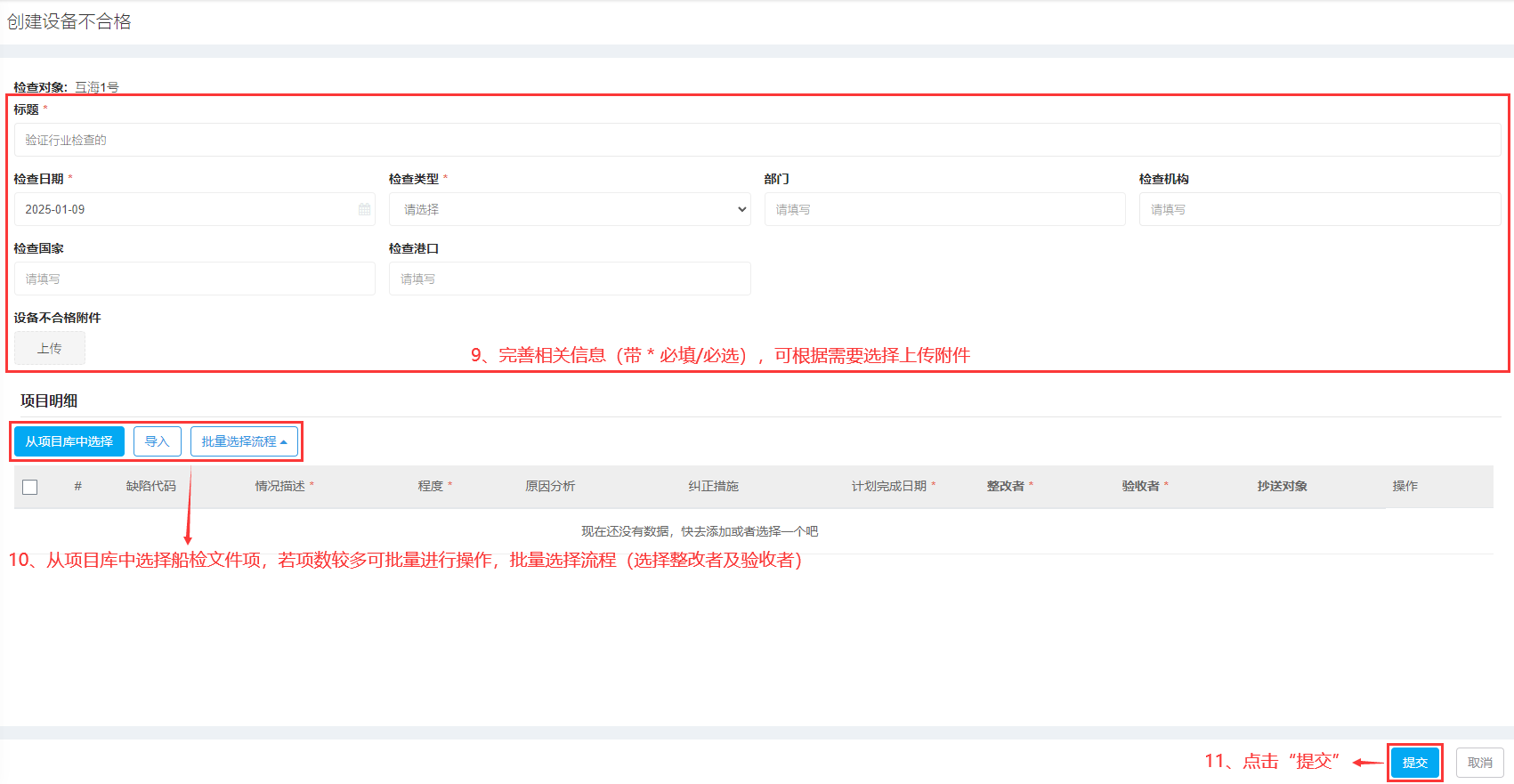Click the 抄送对象 column header

[1283, 486]
